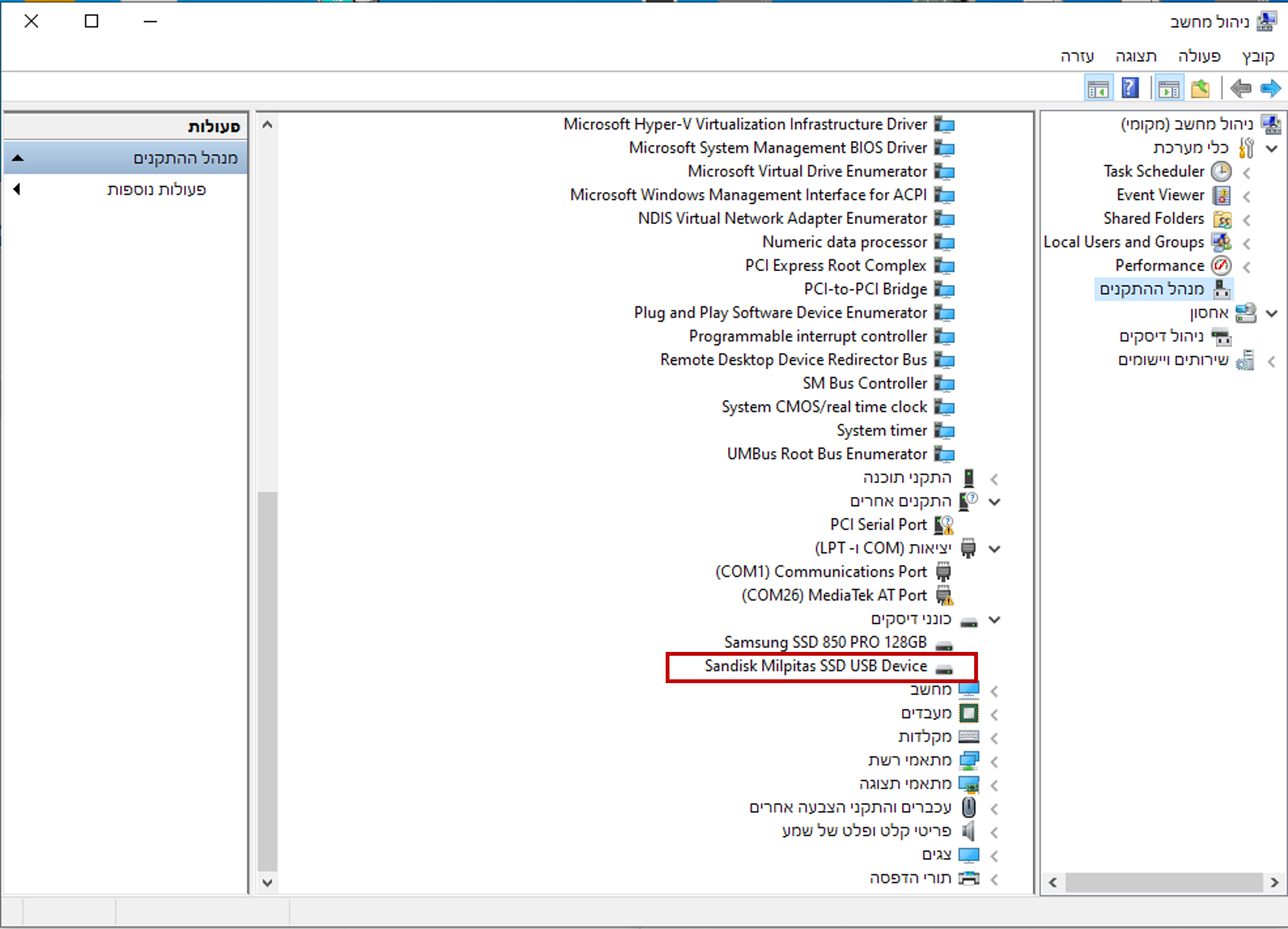The width and height of the screenshot is (1288, 929).
Task: Select Numeric data processor device
Action: [844, 242]
